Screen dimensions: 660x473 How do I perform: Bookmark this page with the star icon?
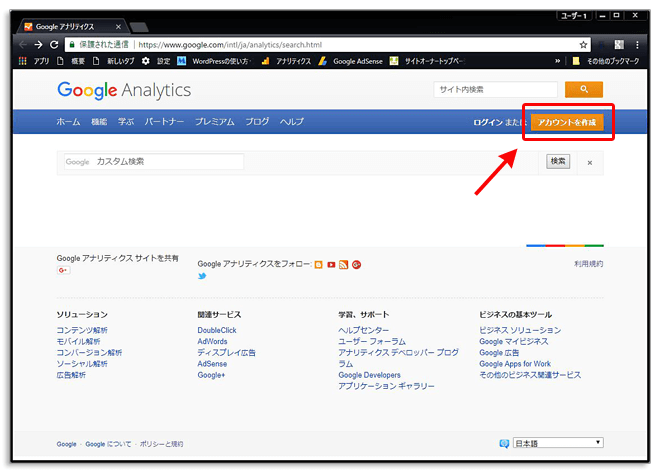tap(583, 45)
